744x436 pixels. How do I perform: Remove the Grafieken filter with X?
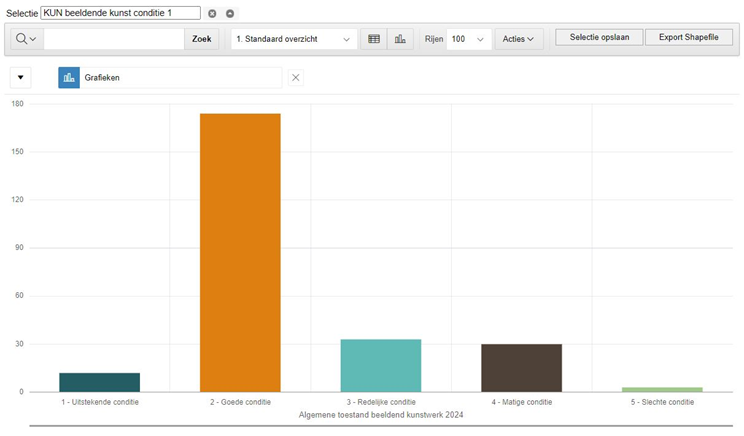point(296,78)
